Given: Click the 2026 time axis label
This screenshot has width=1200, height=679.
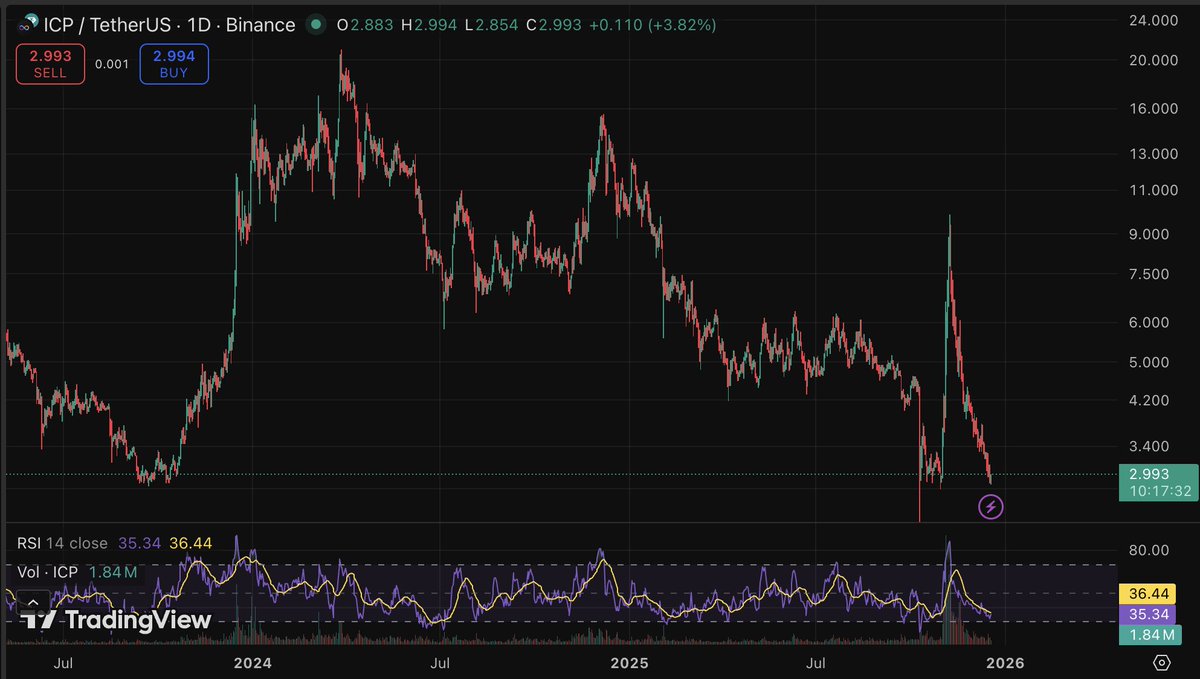Looking at the screenshot, I should (x=1005, y=662).
